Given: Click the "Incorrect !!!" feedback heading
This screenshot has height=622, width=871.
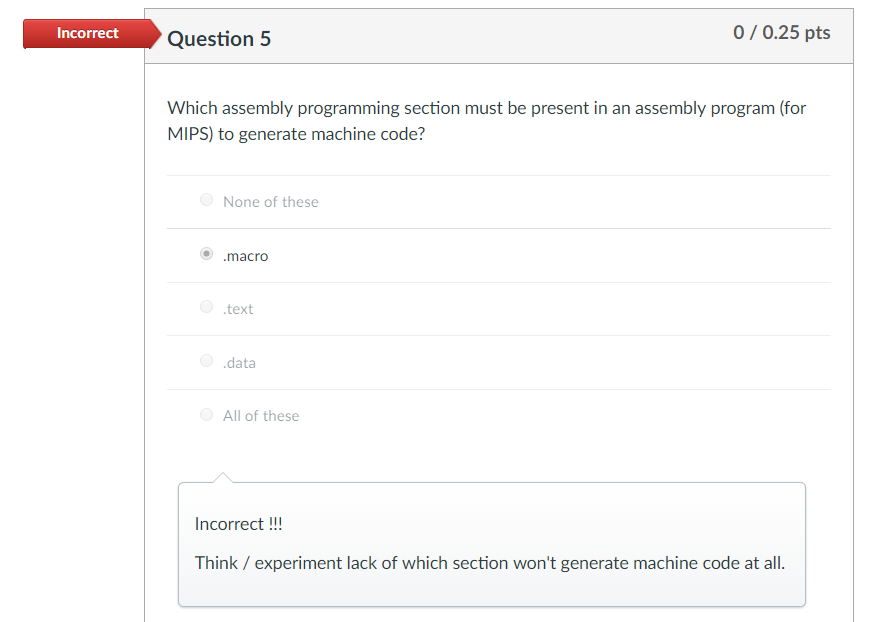Looking at the screenshot, I should click(238, 523).
